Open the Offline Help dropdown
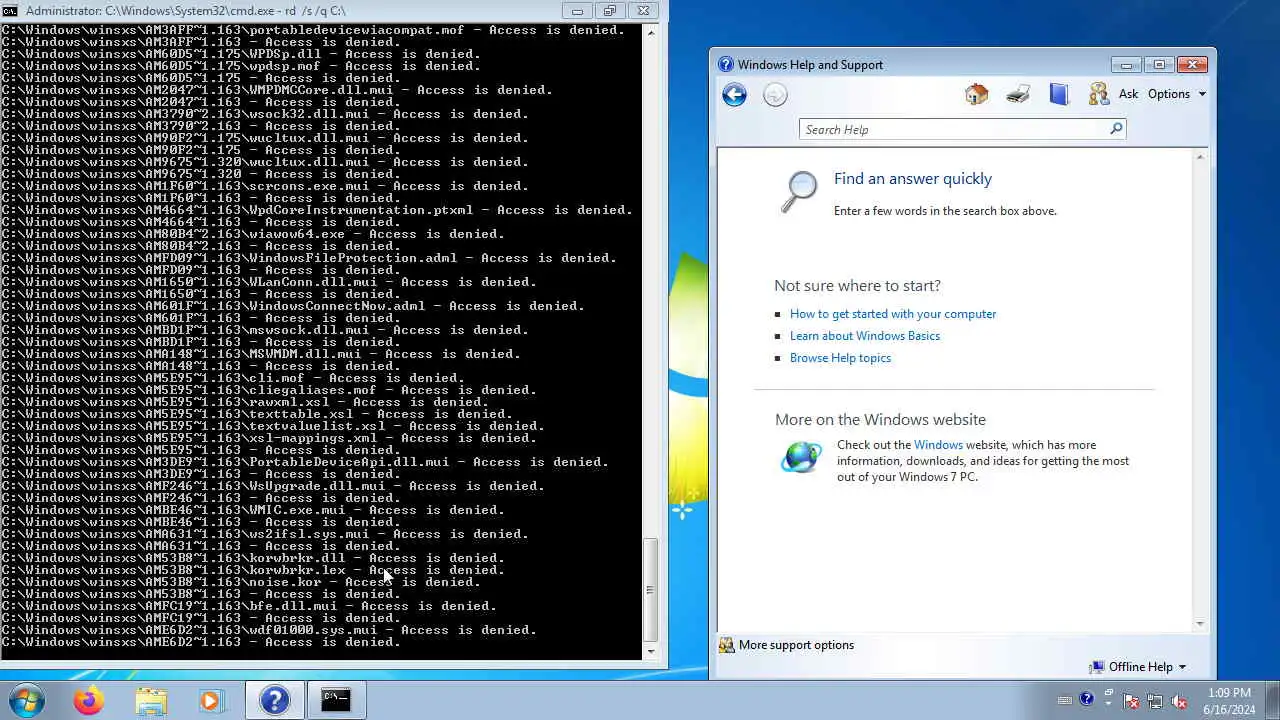1280x720 pixels. tap(1139, 667)
